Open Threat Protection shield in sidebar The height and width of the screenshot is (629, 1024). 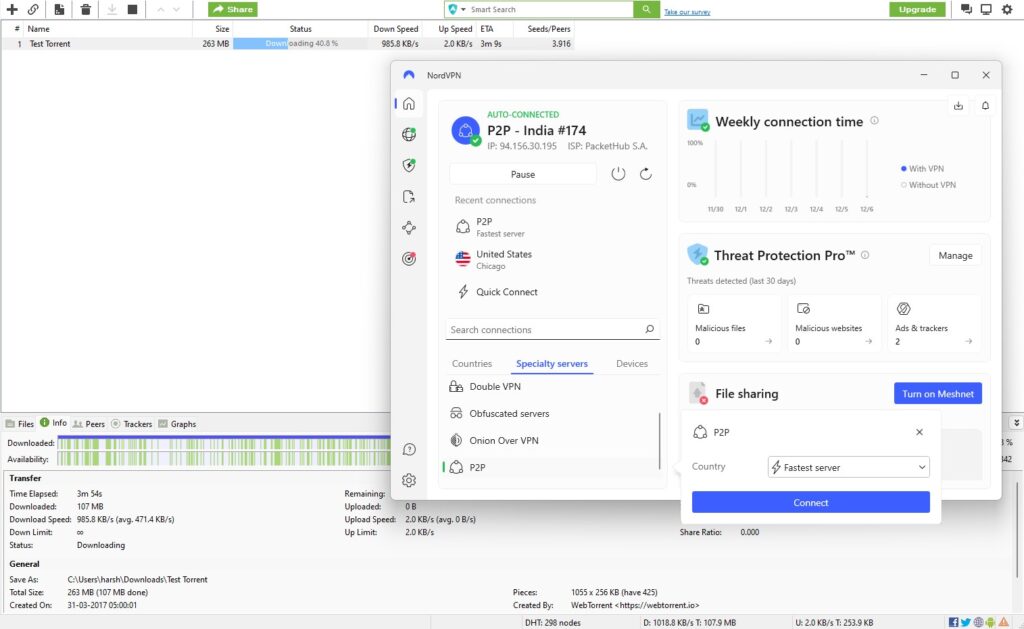click(x=408, y=165)
